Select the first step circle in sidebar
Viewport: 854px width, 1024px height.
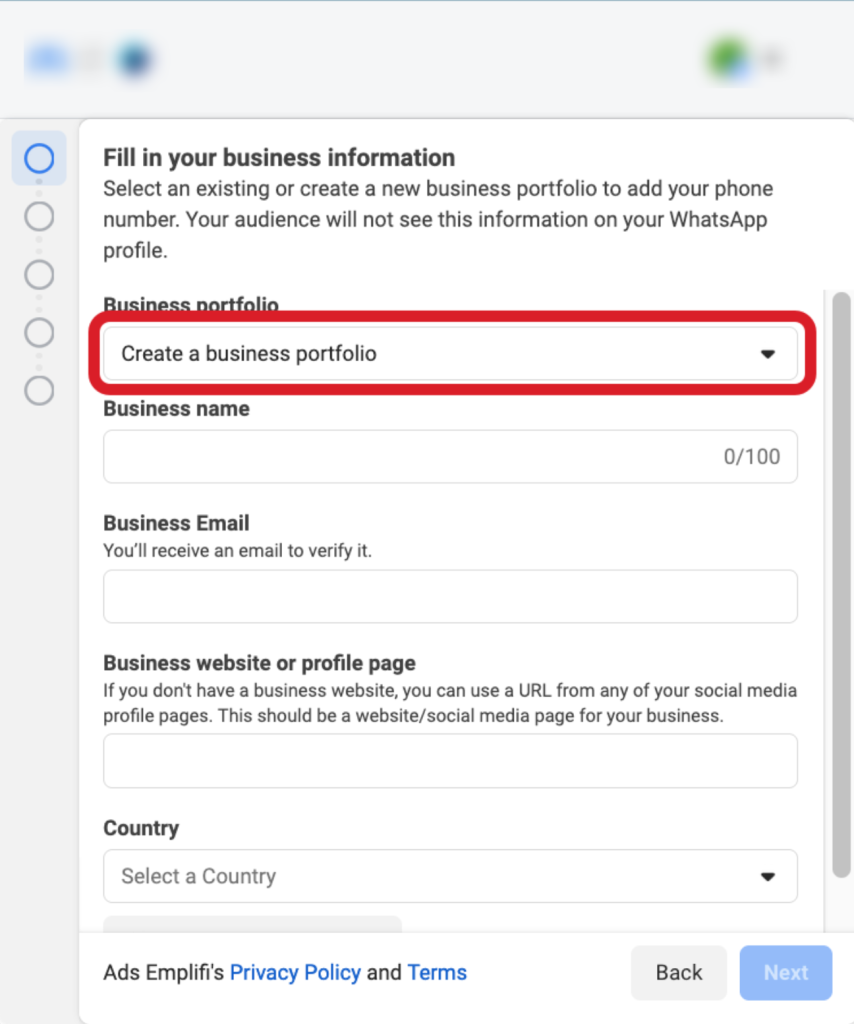tap(39, 158)
